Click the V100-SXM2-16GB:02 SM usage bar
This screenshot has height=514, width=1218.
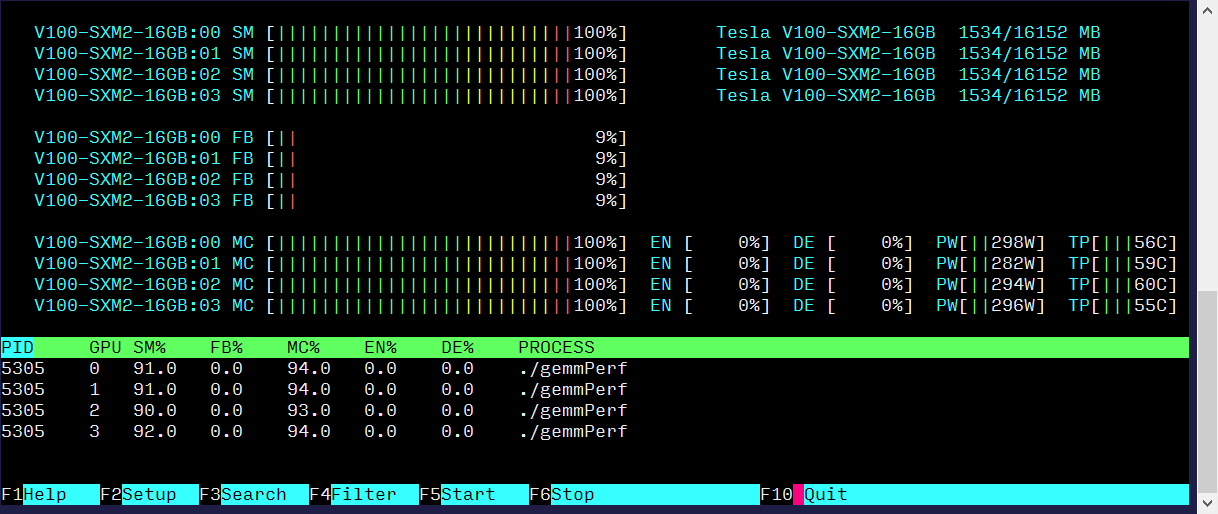(x=447, y=75)
